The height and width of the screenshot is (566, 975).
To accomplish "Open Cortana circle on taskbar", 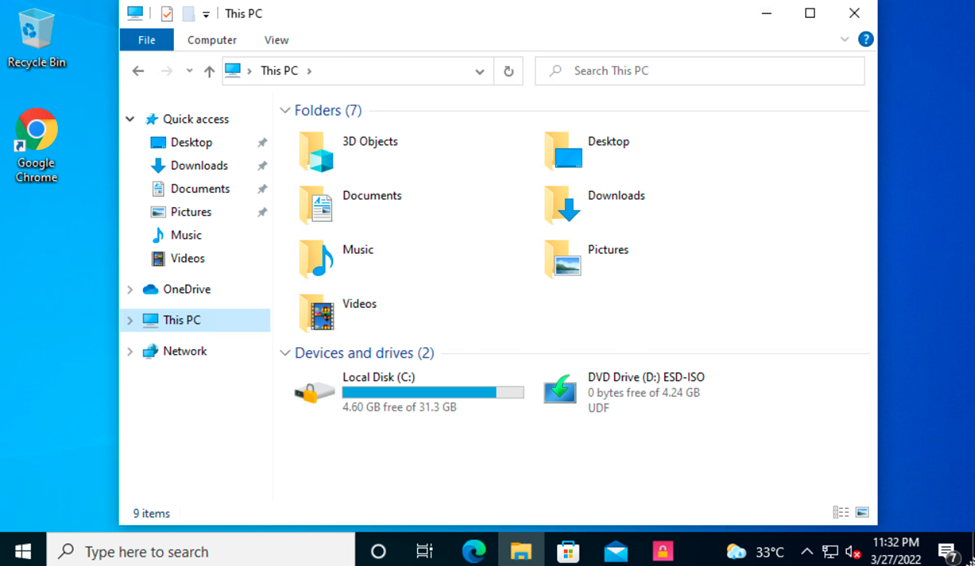I will click(378, 551).
